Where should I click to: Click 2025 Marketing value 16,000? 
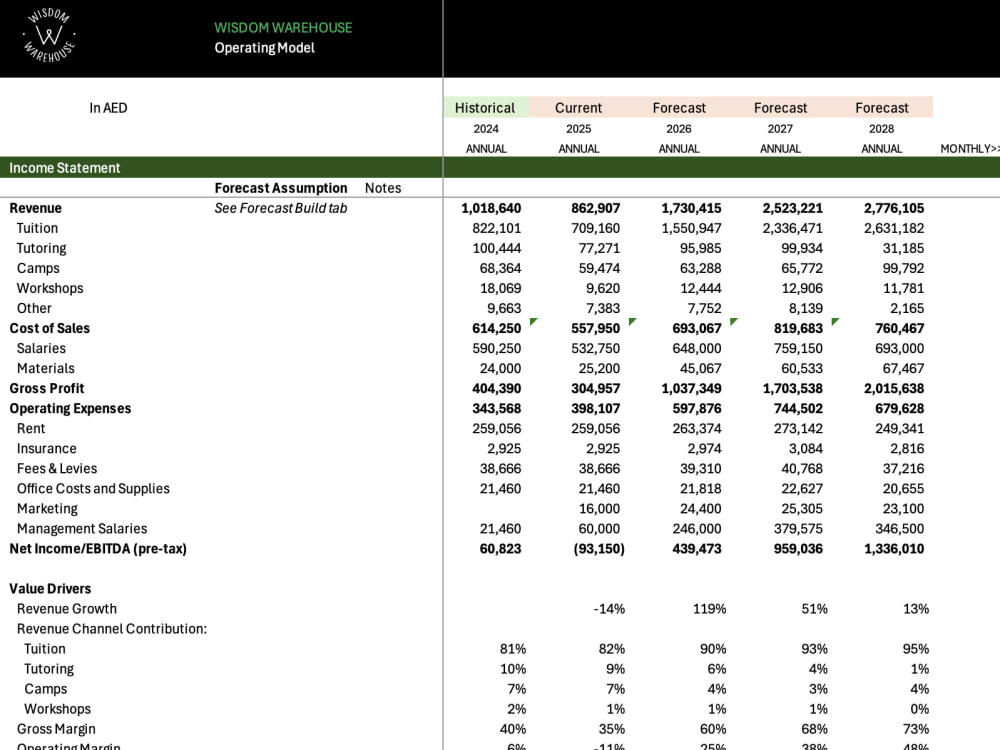click(x=599, y=509)
